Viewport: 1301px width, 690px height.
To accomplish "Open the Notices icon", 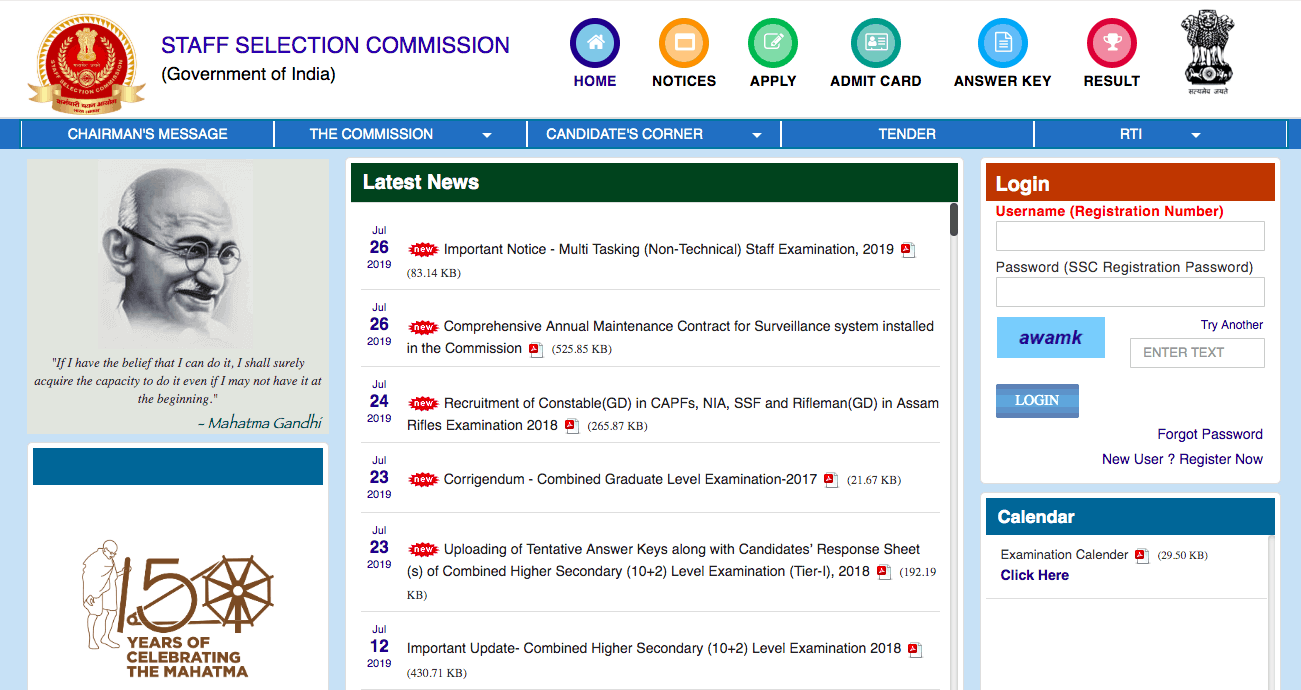I will click(x=684, y=44).
